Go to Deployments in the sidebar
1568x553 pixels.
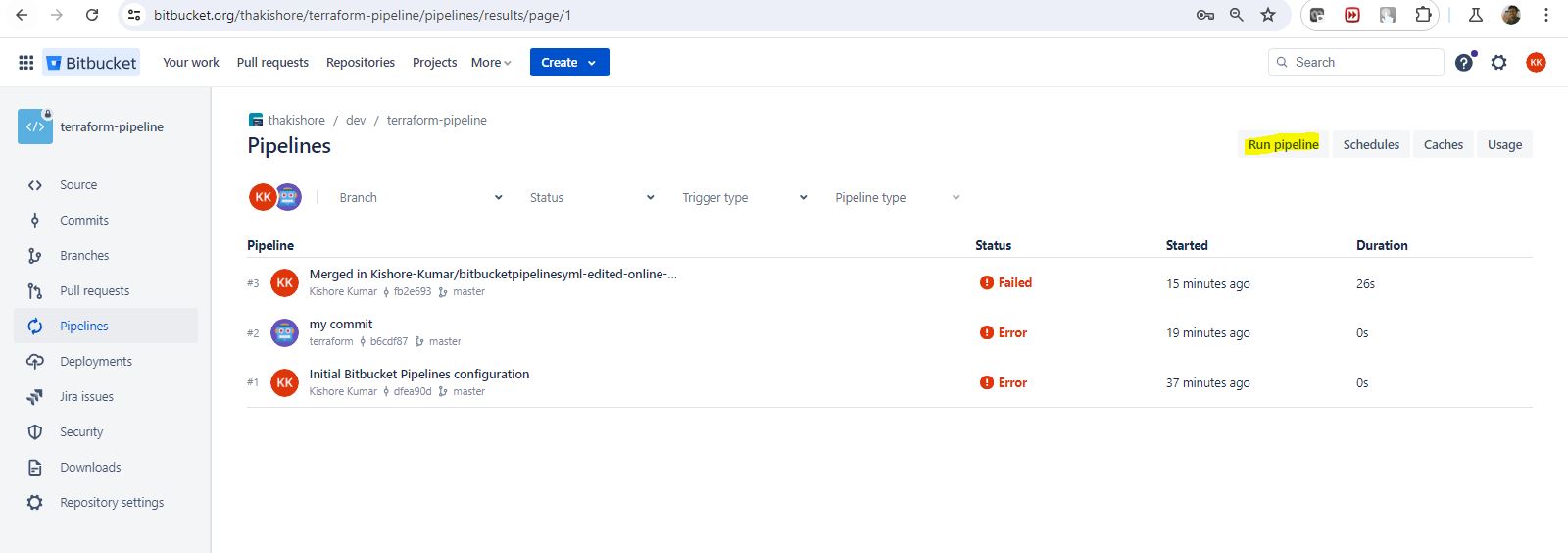pos(96,362)
